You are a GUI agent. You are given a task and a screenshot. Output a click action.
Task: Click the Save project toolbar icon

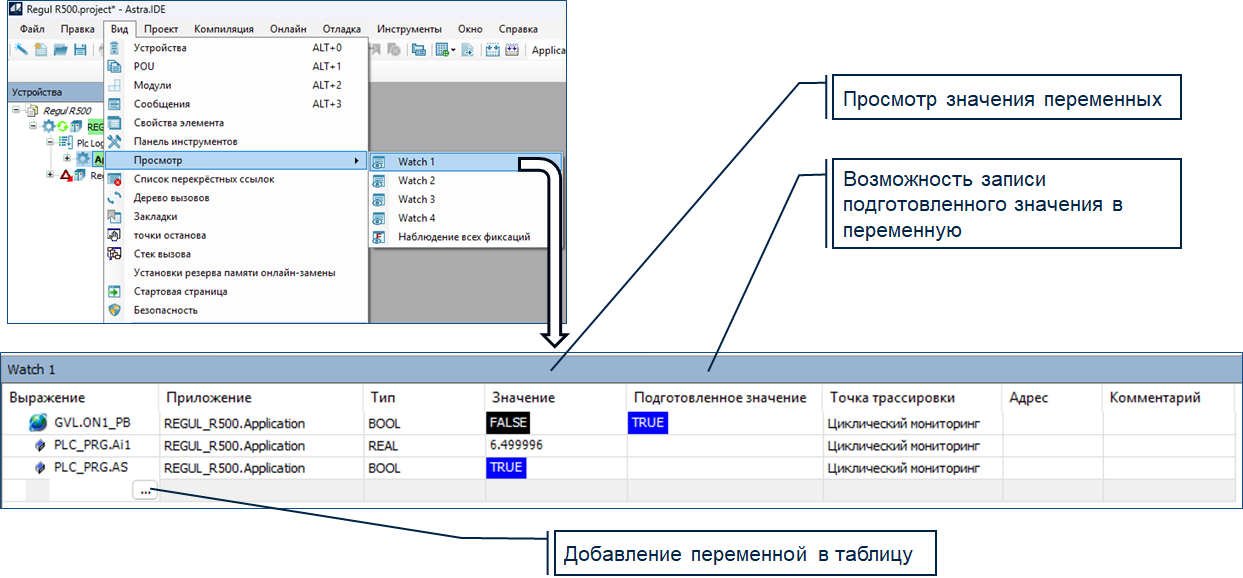click(x=80, y=50)
